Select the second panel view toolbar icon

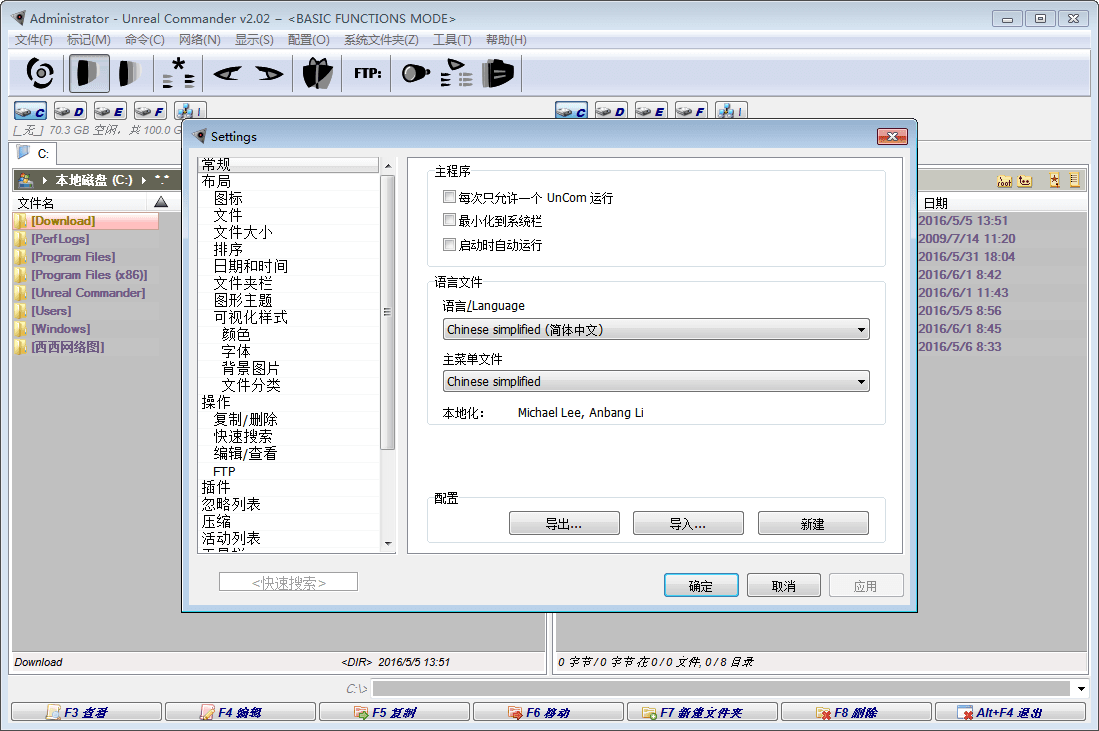[130, 73]
